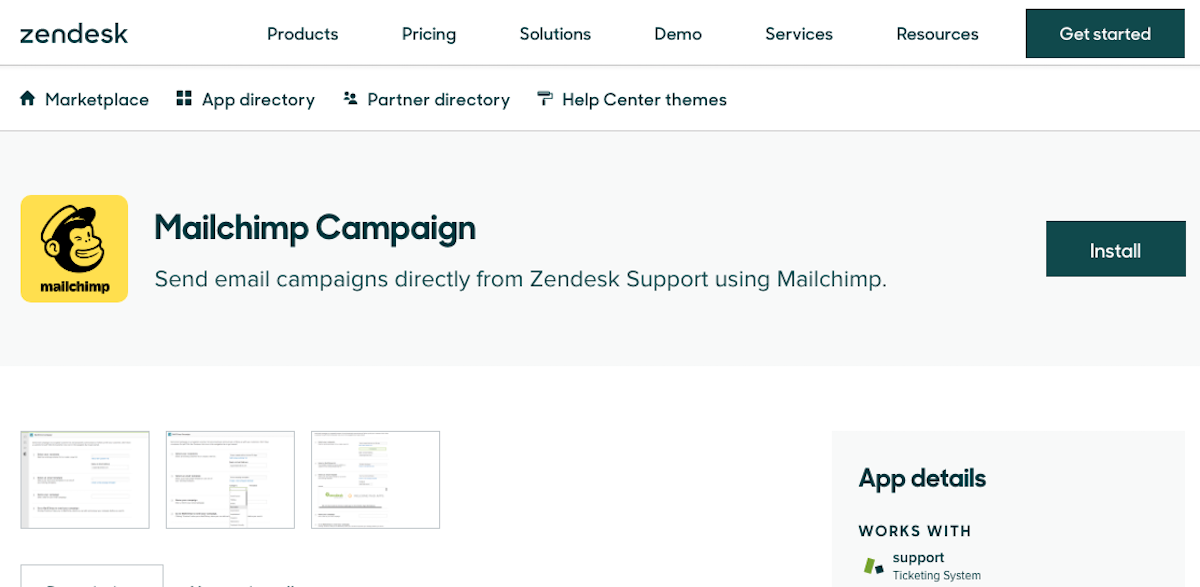1200x587 pixels.
Task: Open the Products menu
Action: tap(302, 33)
